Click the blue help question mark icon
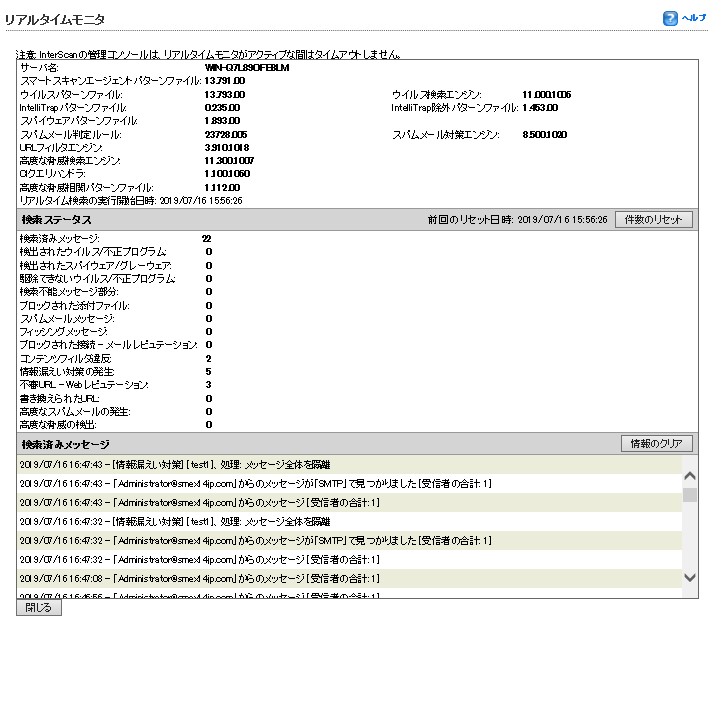Image resolution: width=726 pixels, height=710 pixels. pos(670,18)
